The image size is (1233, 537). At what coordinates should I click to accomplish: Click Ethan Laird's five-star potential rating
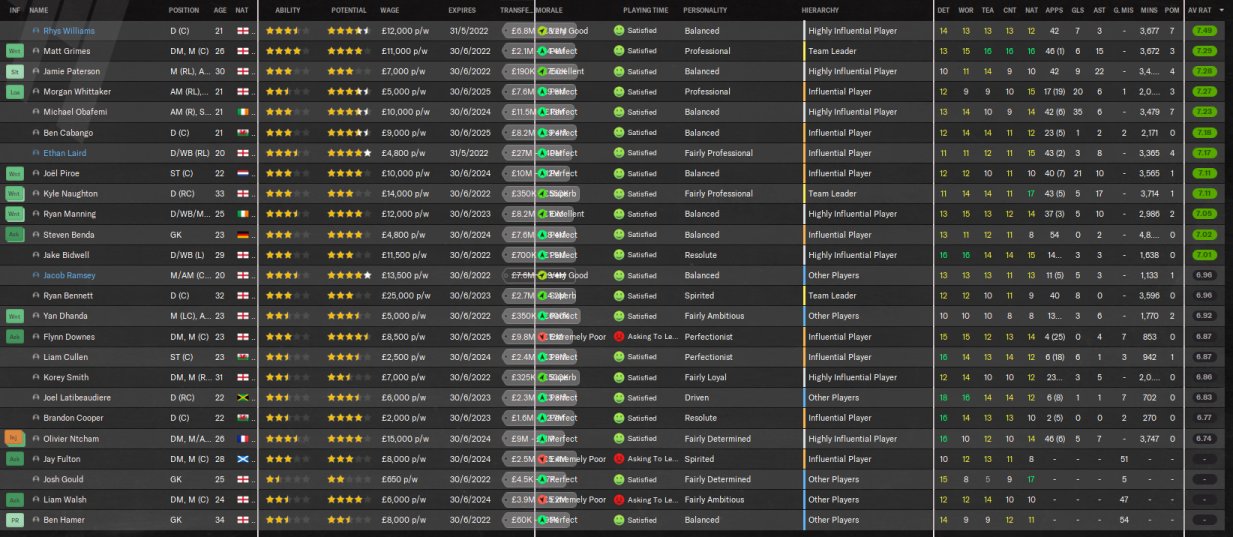click(x=349, y=153)
